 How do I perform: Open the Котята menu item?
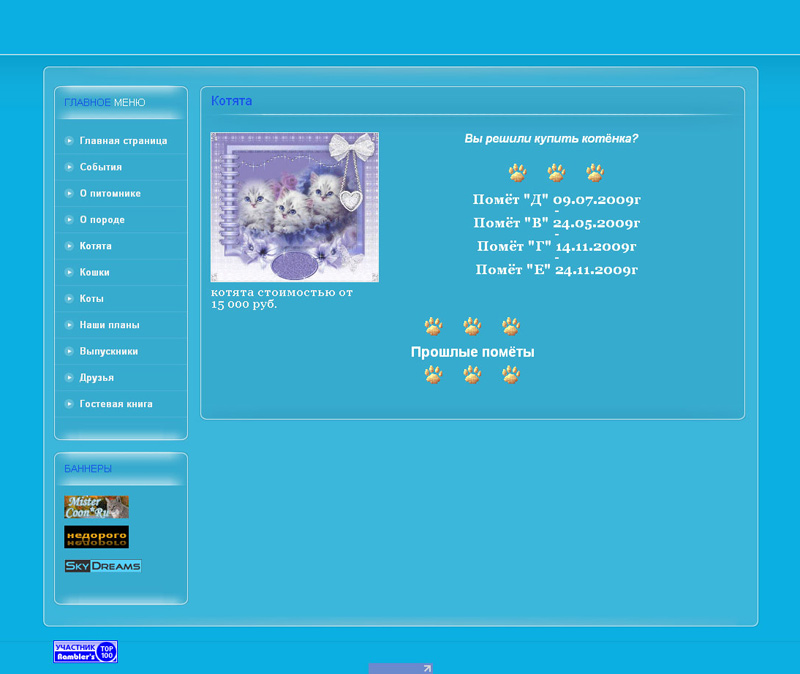(x=95, y=246)
